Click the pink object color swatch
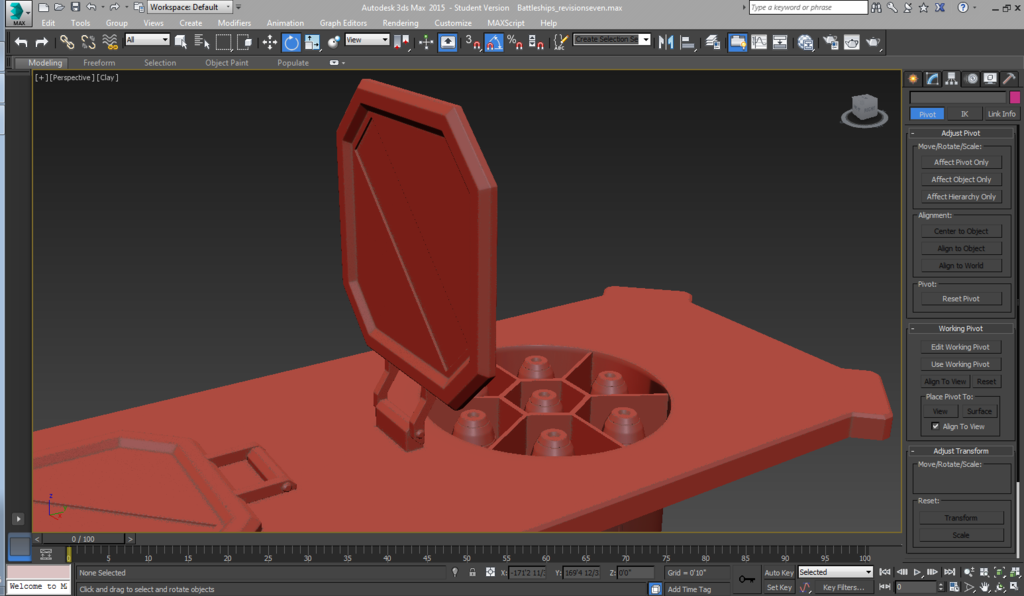This screenshot has height=596, width=1024. point(1014,98)
